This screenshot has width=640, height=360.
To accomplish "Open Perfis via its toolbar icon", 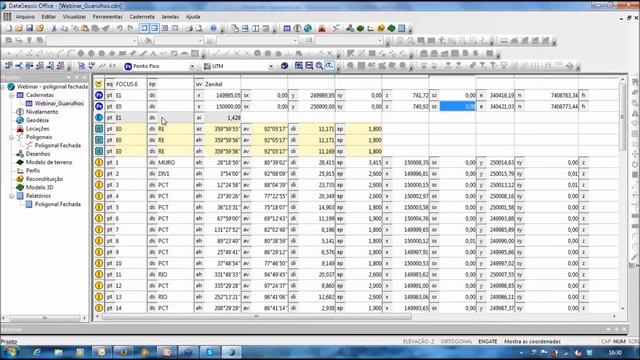I will point(371,28).
